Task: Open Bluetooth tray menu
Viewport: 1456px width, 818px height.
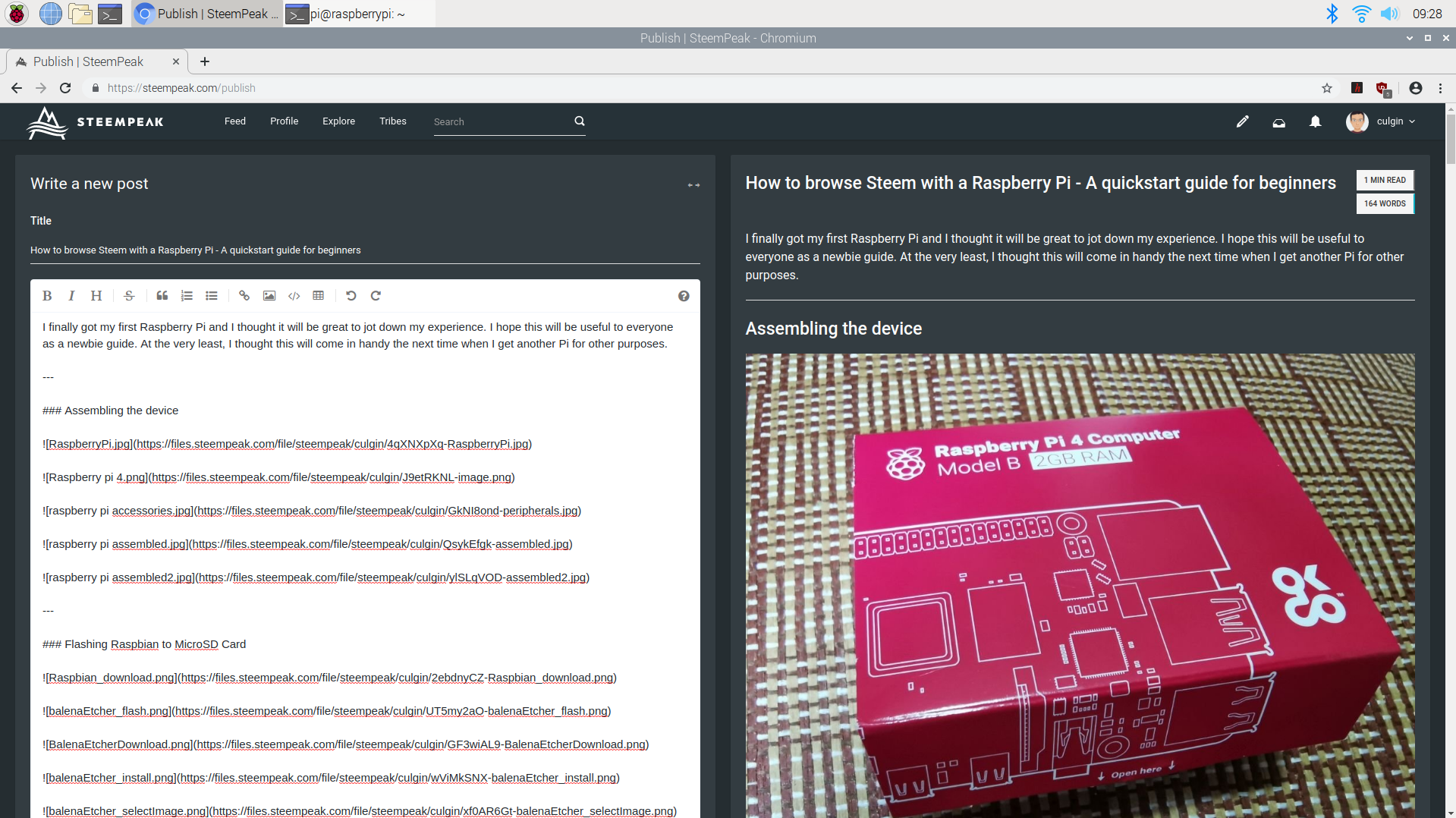Action: pyautogui.click(x=1332, y=14)
